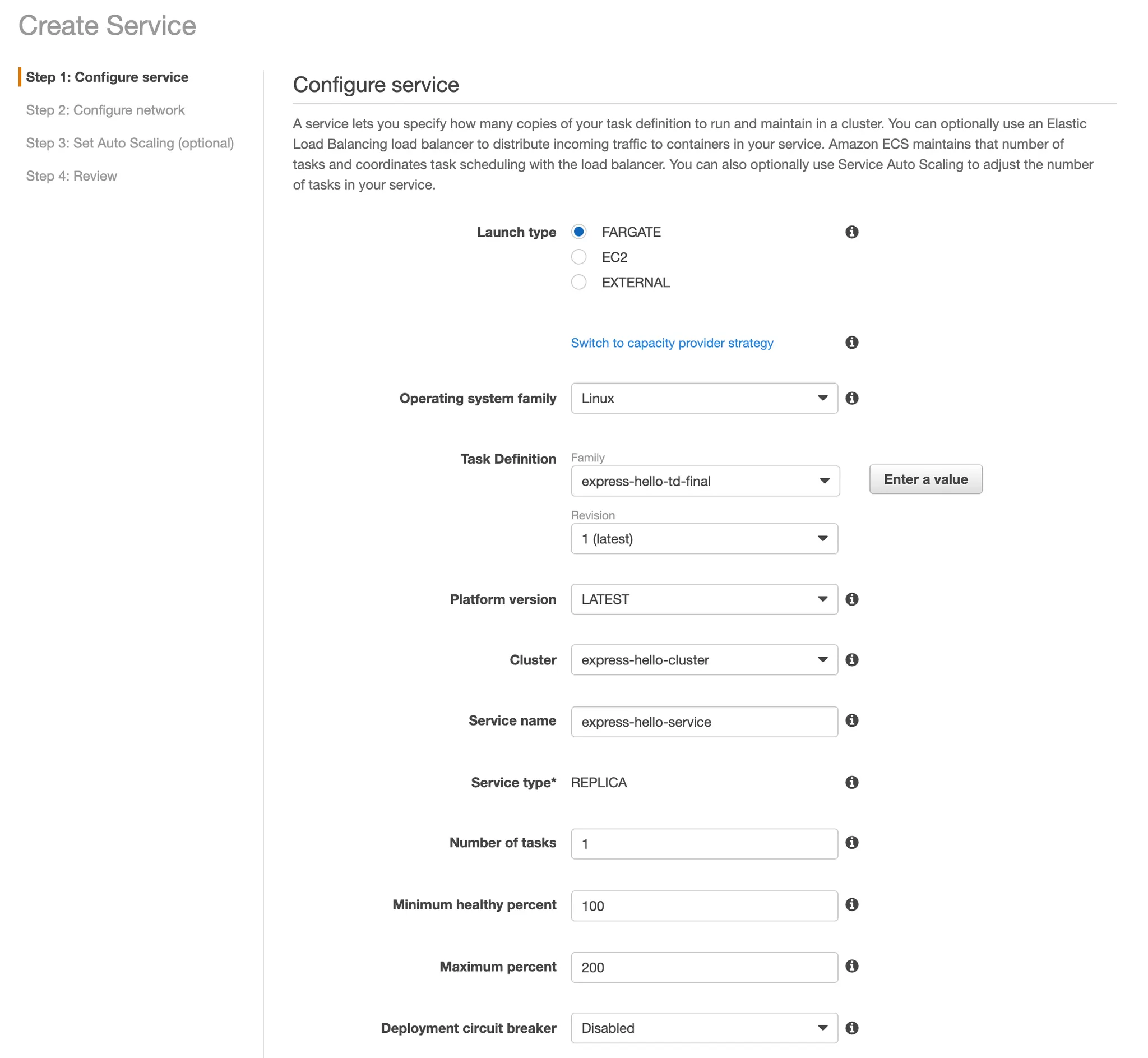Open the Deployment circuit breaker dropdown
The height and width of the screenshot is (1058, 1148).
tap(704, 1028)
